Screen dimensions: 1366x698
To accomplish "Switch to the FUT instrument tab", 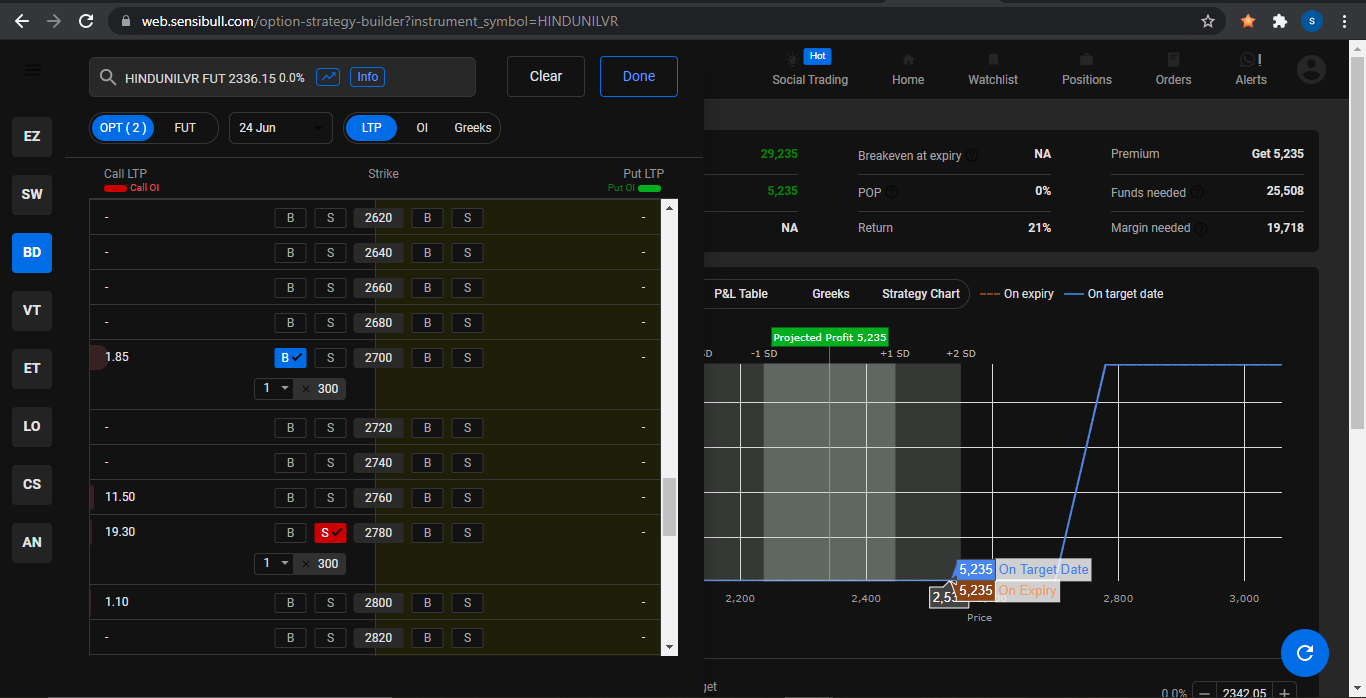I will pos(185,128).
